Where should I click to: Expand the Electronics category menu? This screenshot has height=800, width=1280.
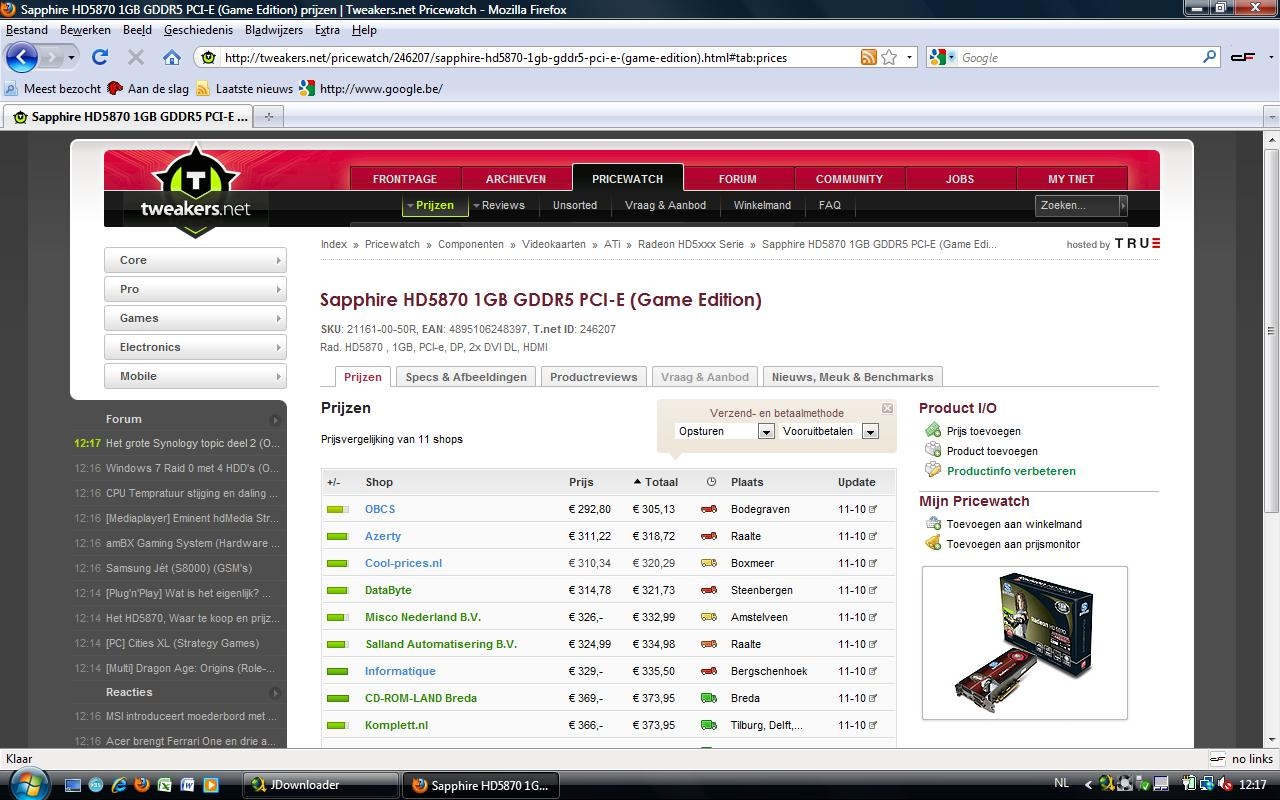coord(195,347)
